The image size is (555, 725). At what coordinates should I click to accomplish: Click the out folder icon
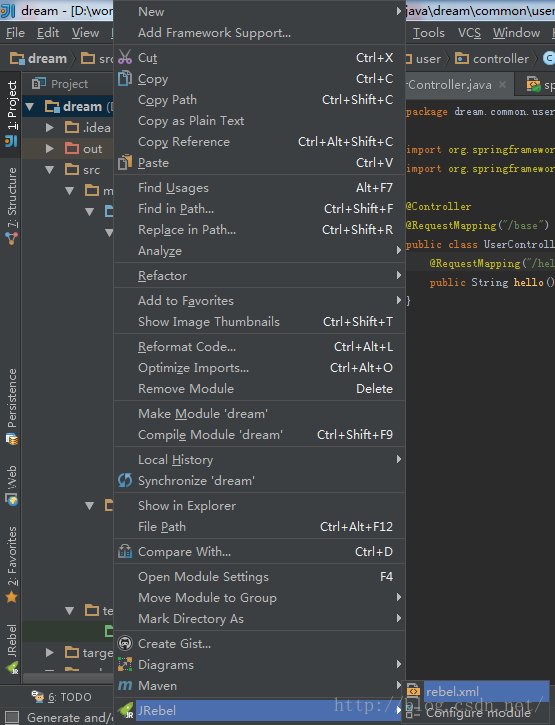click(72, 148)
